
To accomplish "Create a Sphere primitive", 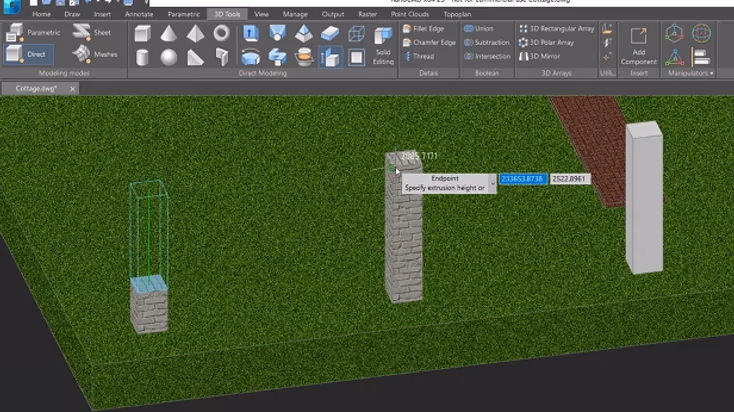I will (x=169, y=58).
